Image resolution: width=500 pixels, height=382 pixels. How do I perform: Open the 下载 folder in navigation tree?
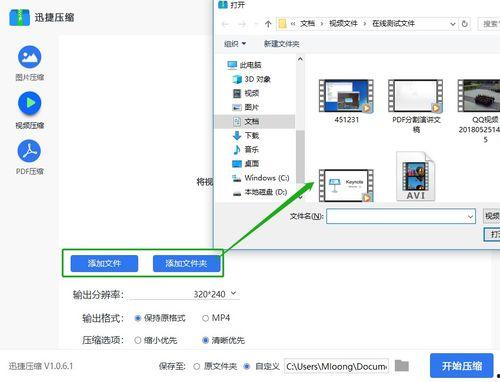[x=246, y=135]
